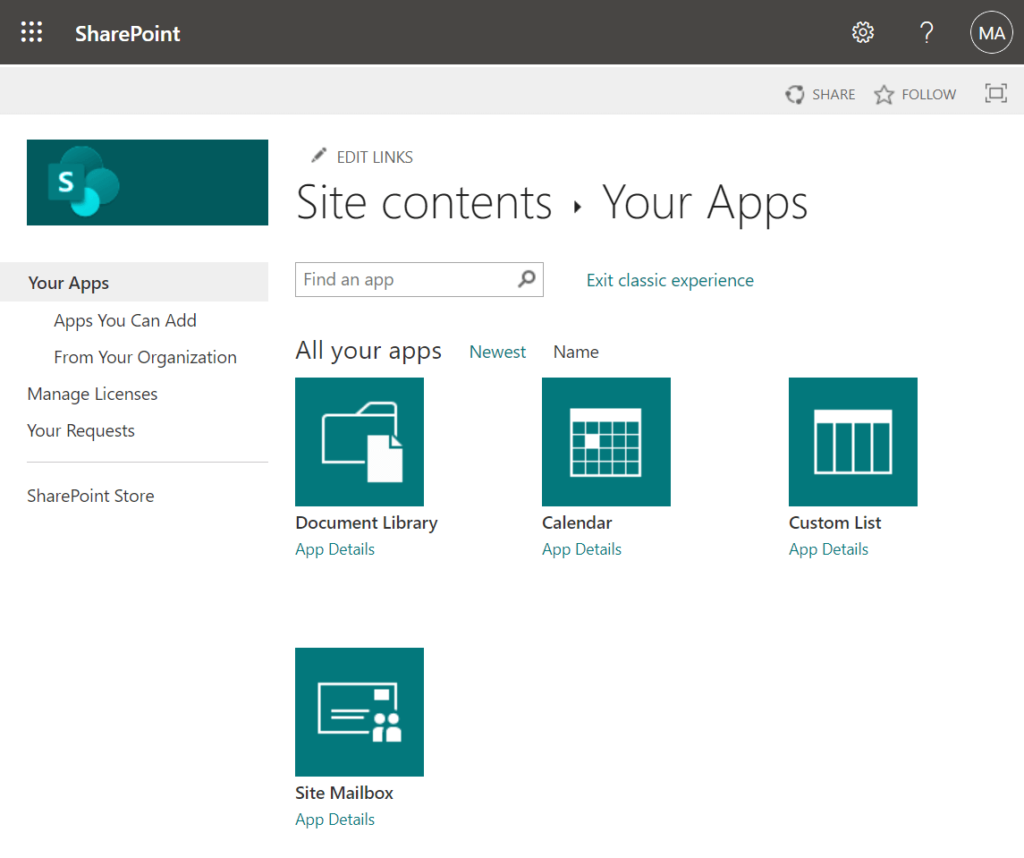This screenshot has height=858, width=1024.
Task: Click the Site contents breadcrumb
Action: 424,203
